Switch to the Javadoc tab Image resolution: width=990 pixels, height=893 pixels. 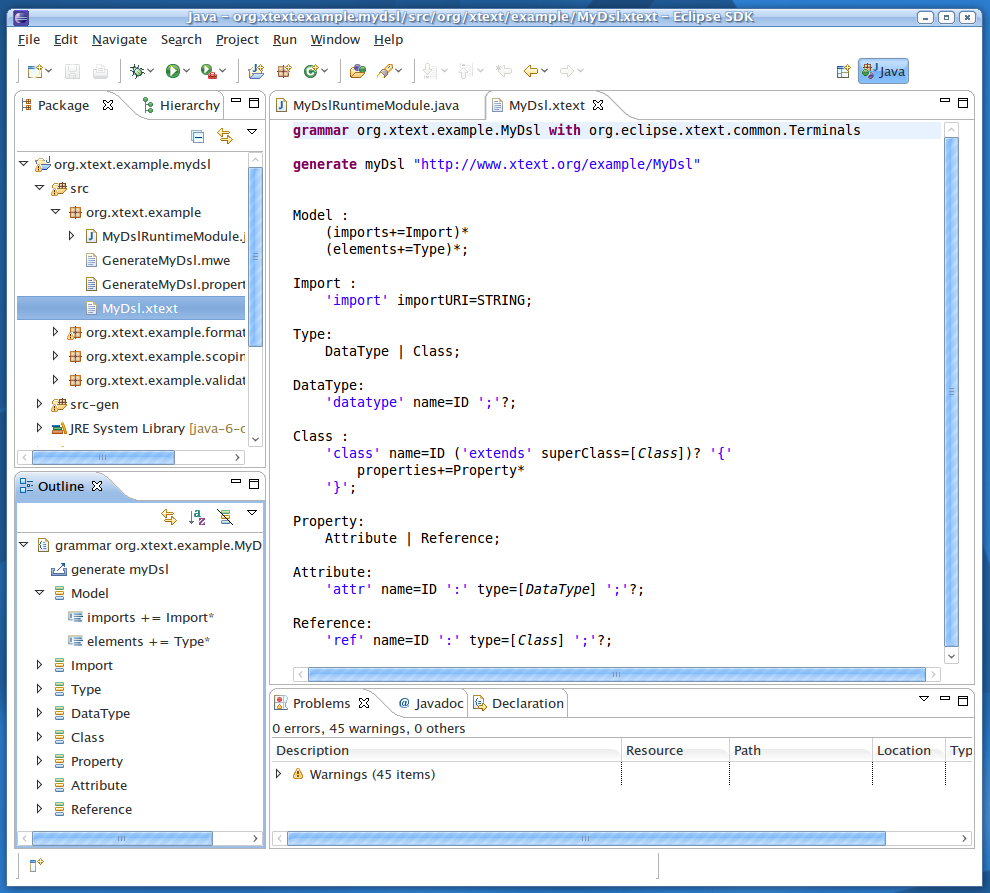[432, 704]
